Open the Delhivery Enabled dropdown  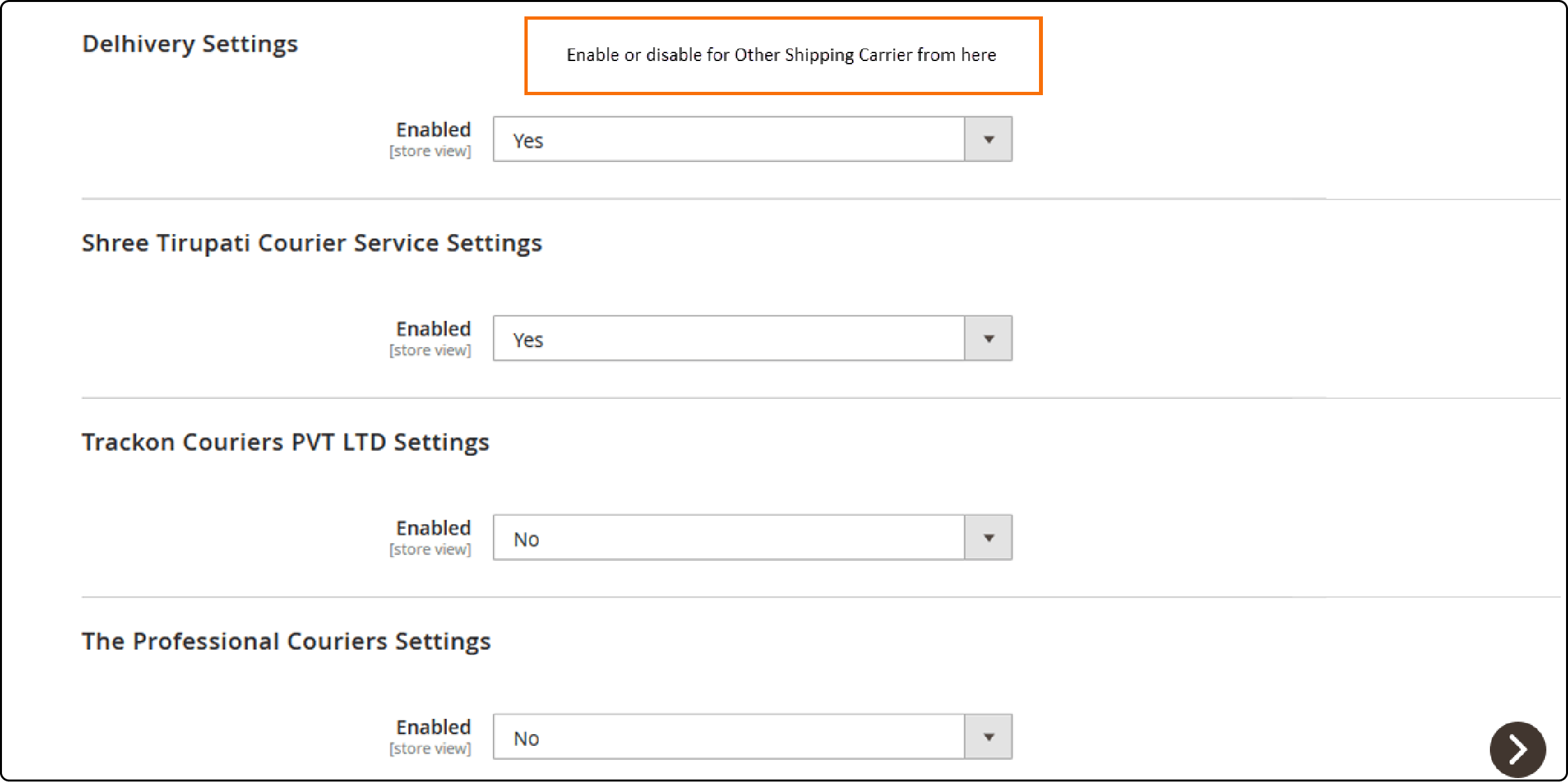click(x=752, y=139)
